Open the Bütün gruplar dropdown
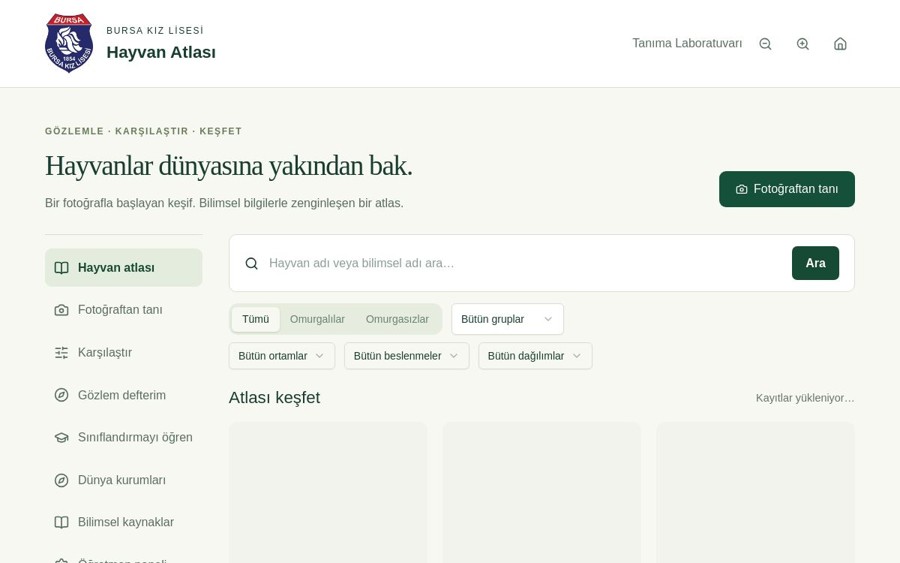Viewport: 900px width, 563px height. [507, 319]
